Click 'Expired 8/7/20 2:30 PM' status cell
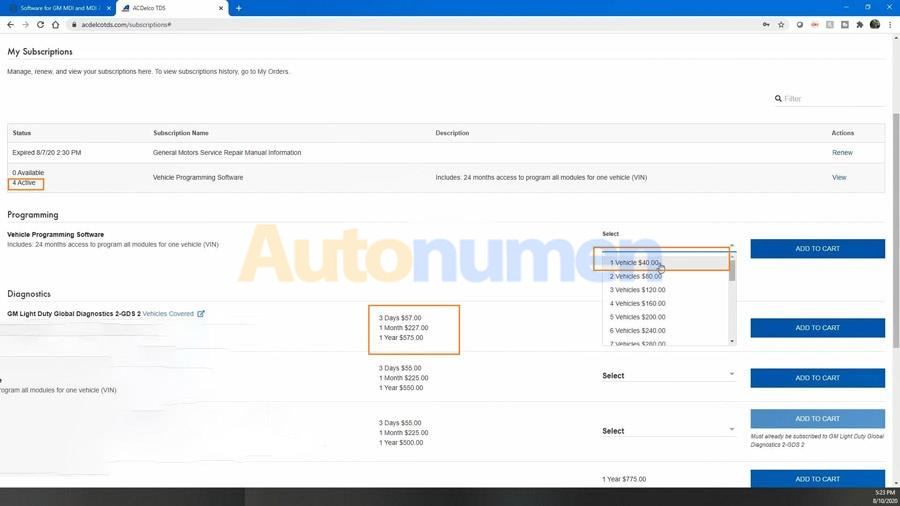900x506 pixels. coord(46,153)
